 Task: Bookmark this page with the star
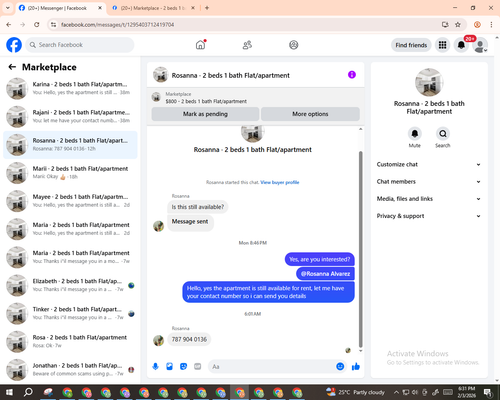(458, 25)
